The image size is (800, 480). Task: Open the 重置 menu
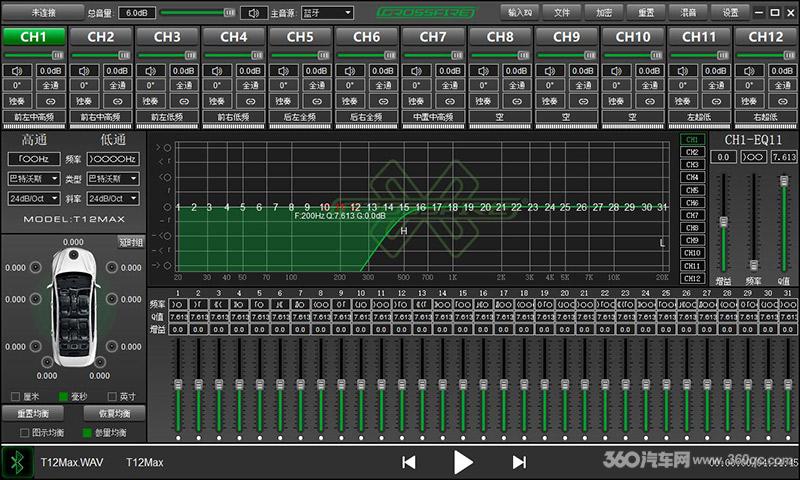646,12
